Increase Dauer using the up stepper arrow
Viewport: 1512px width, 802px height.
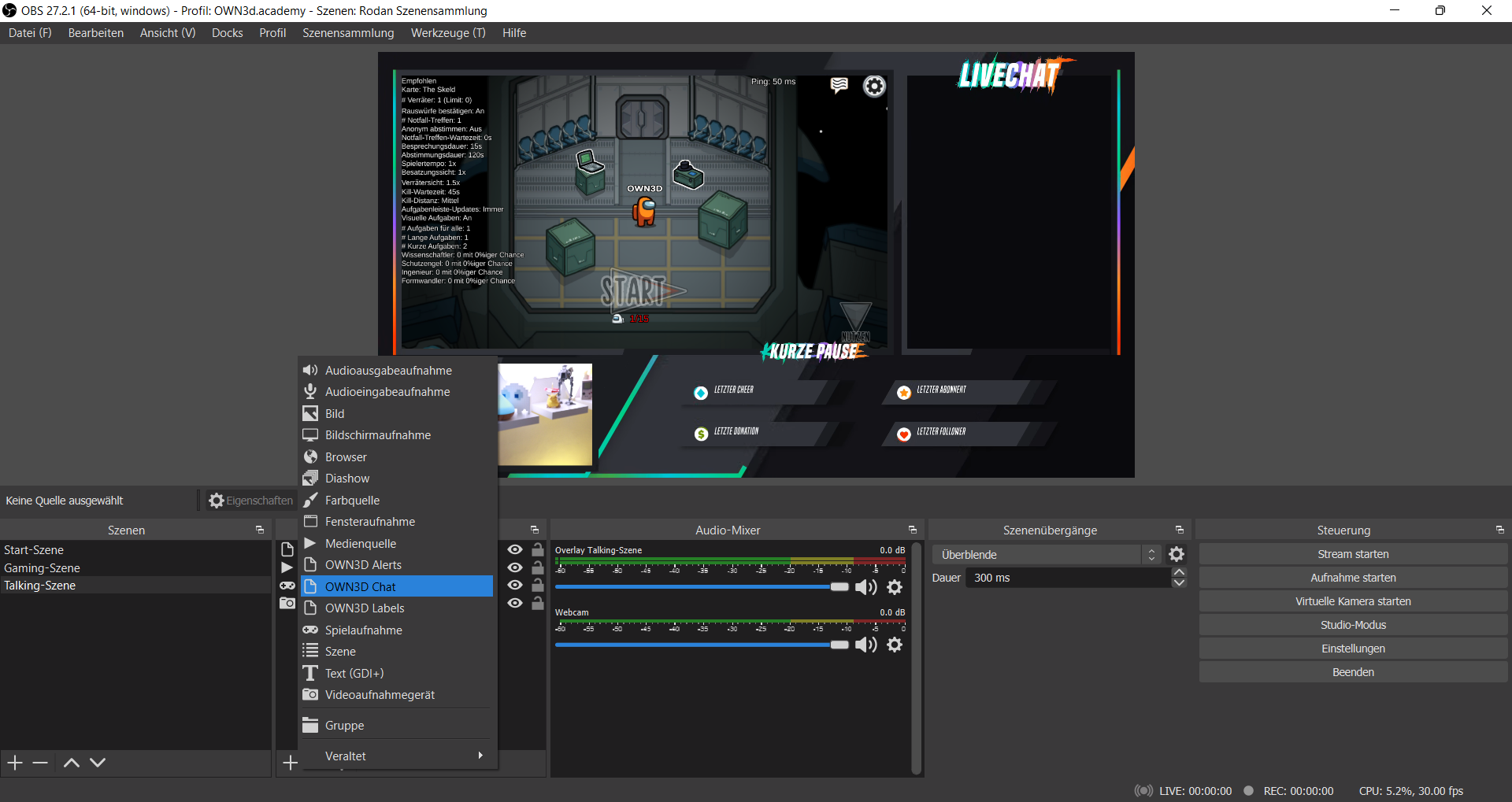tap(1179, 573)
